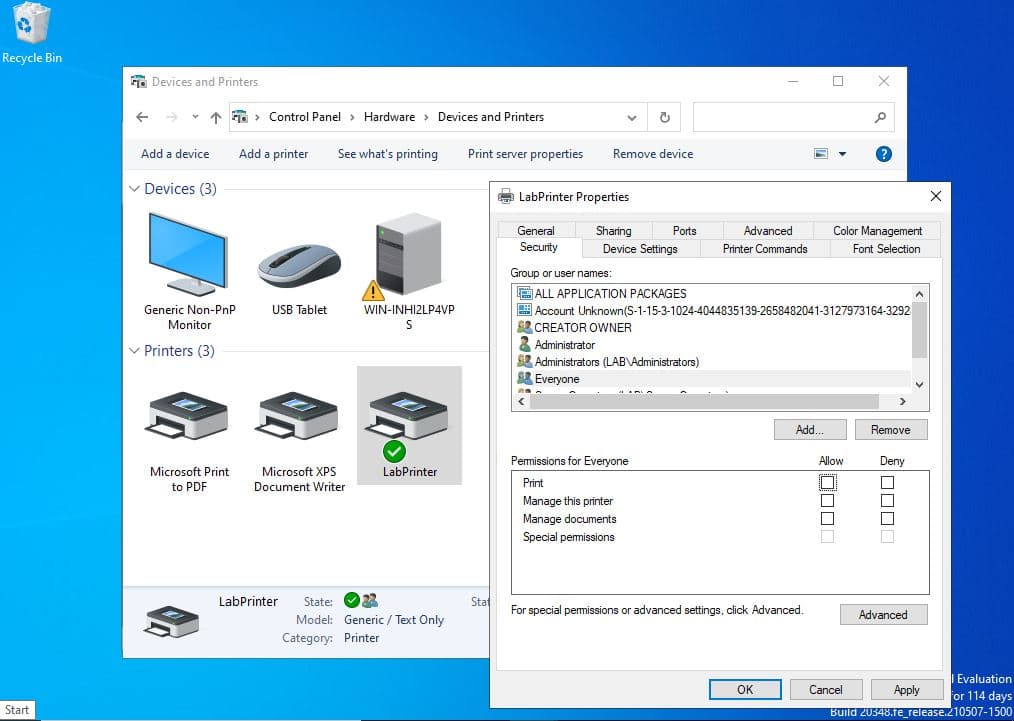Refresh the Devices and Printers address bar
This screenshot has height=721, width=1014.
coord(664,117)
